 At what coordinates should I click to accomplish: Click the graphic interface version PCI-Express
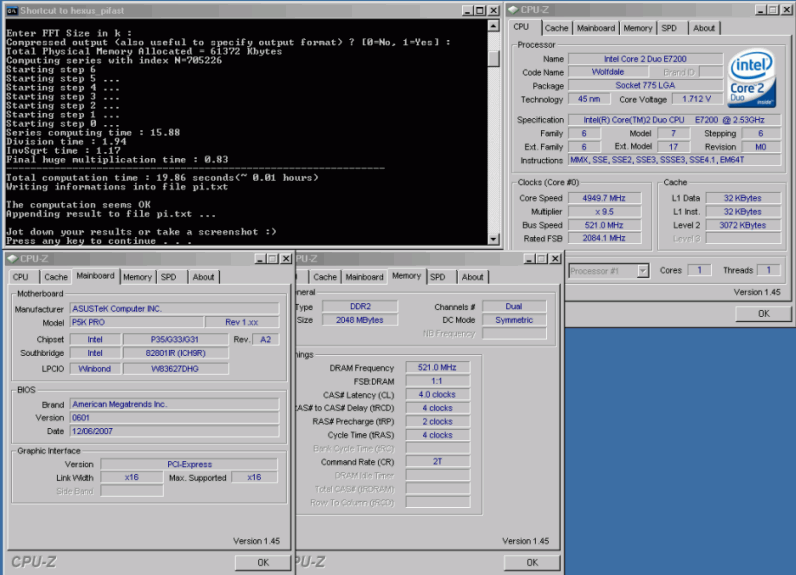click(x=189, y=464)
